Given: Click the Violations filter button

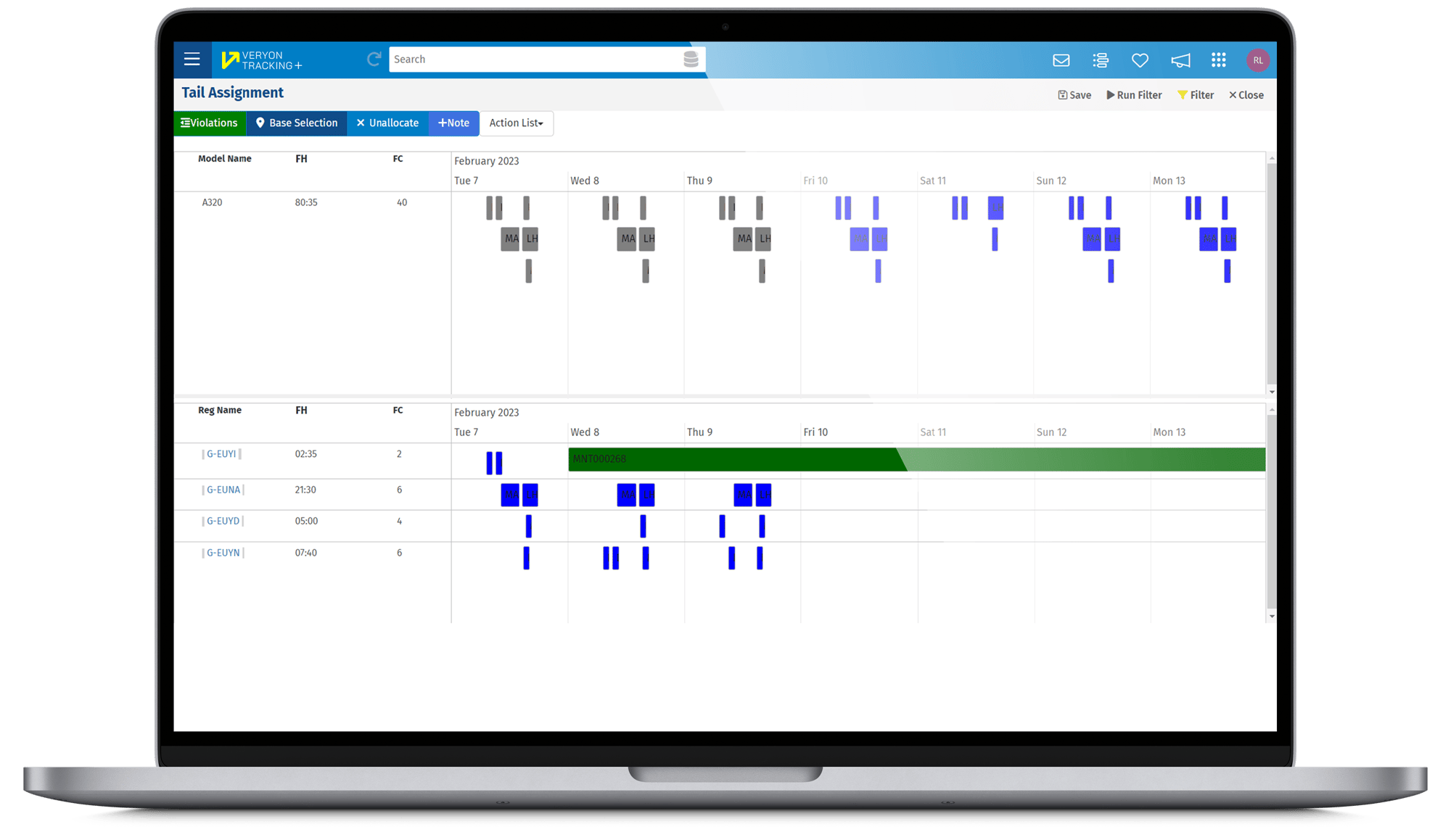Looking at the screenshot, I should 208,122.
